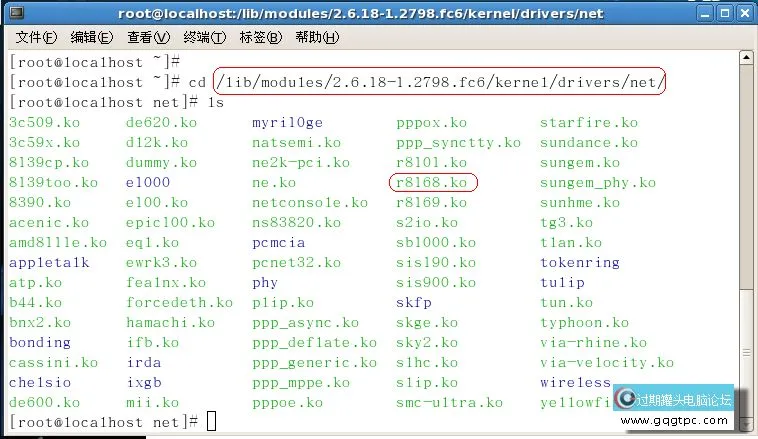Click the skfp directory name
758x439 pixels.
point(413,303)
